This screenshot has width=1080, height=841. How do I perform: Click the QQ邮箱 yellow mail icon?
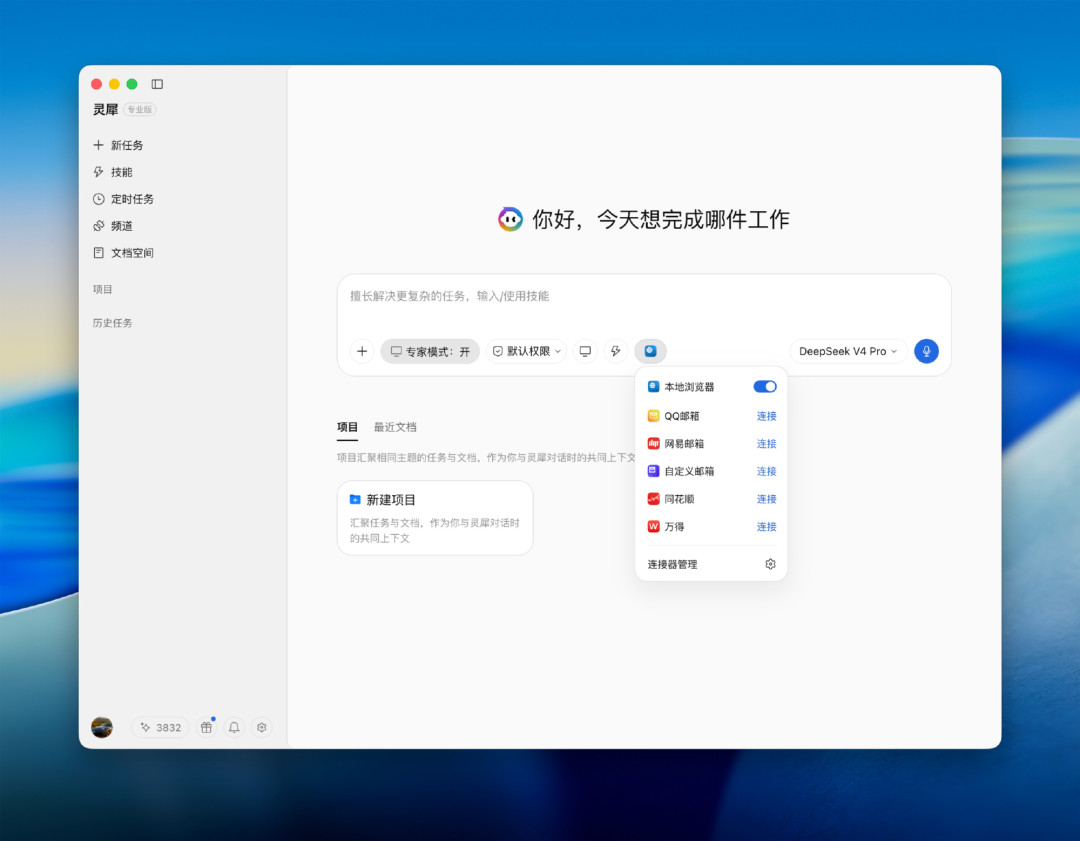coord(654,416)
